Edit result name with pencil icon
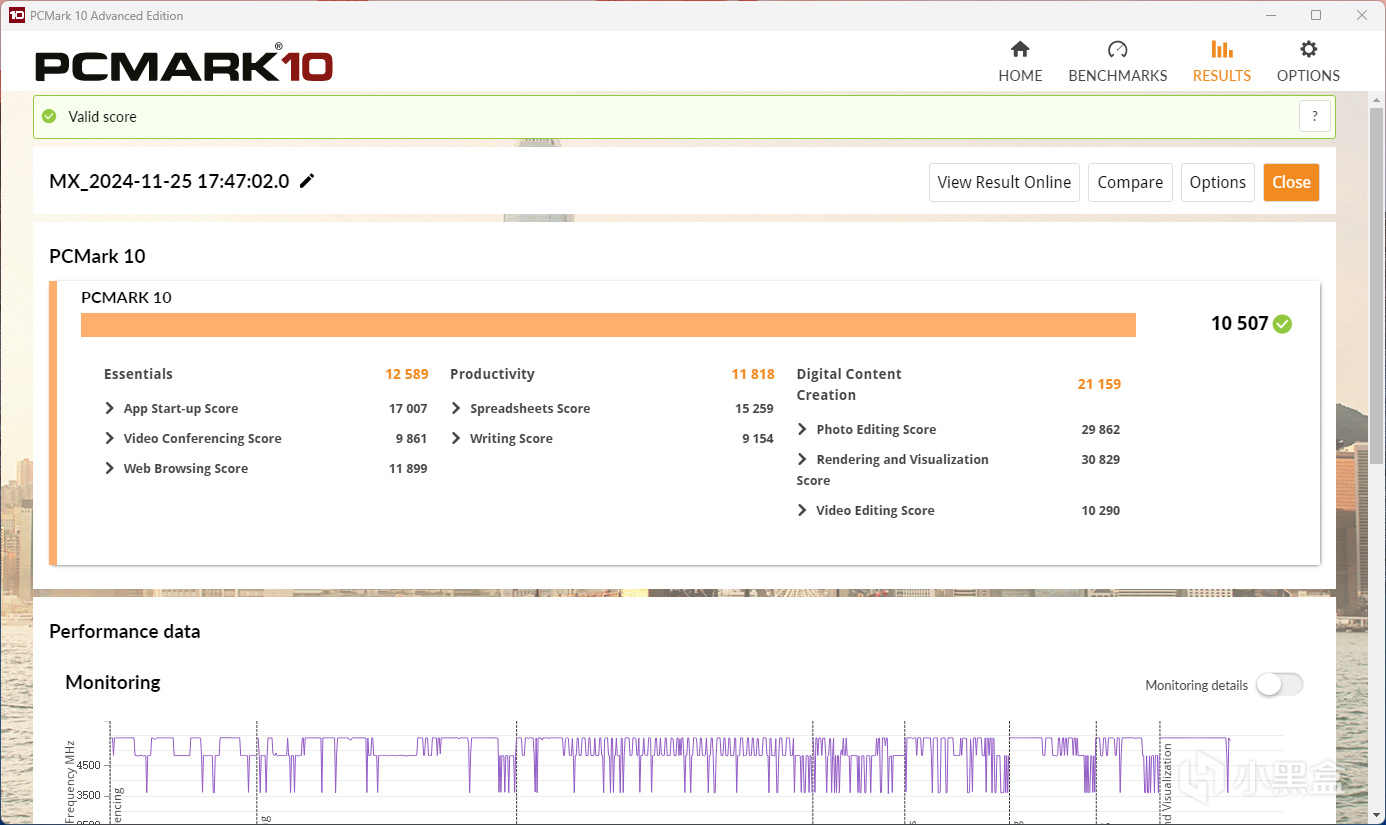The image size is (1386, 825). tap(307, 181)
